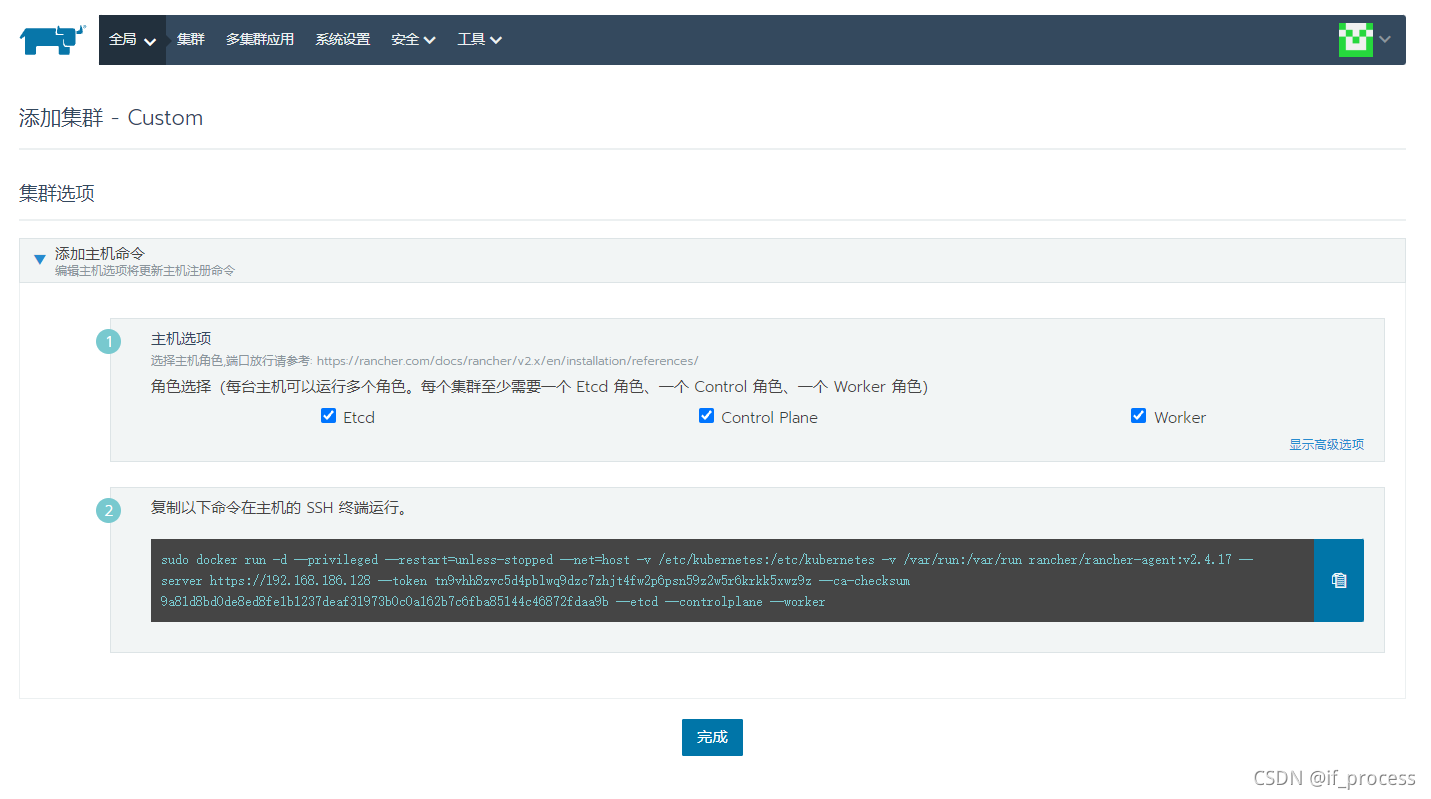Click the 复制以下命令 instruction text
The width and height of the screenshot is (1431, 799).
pyautogui.click(x=279, y=508)
